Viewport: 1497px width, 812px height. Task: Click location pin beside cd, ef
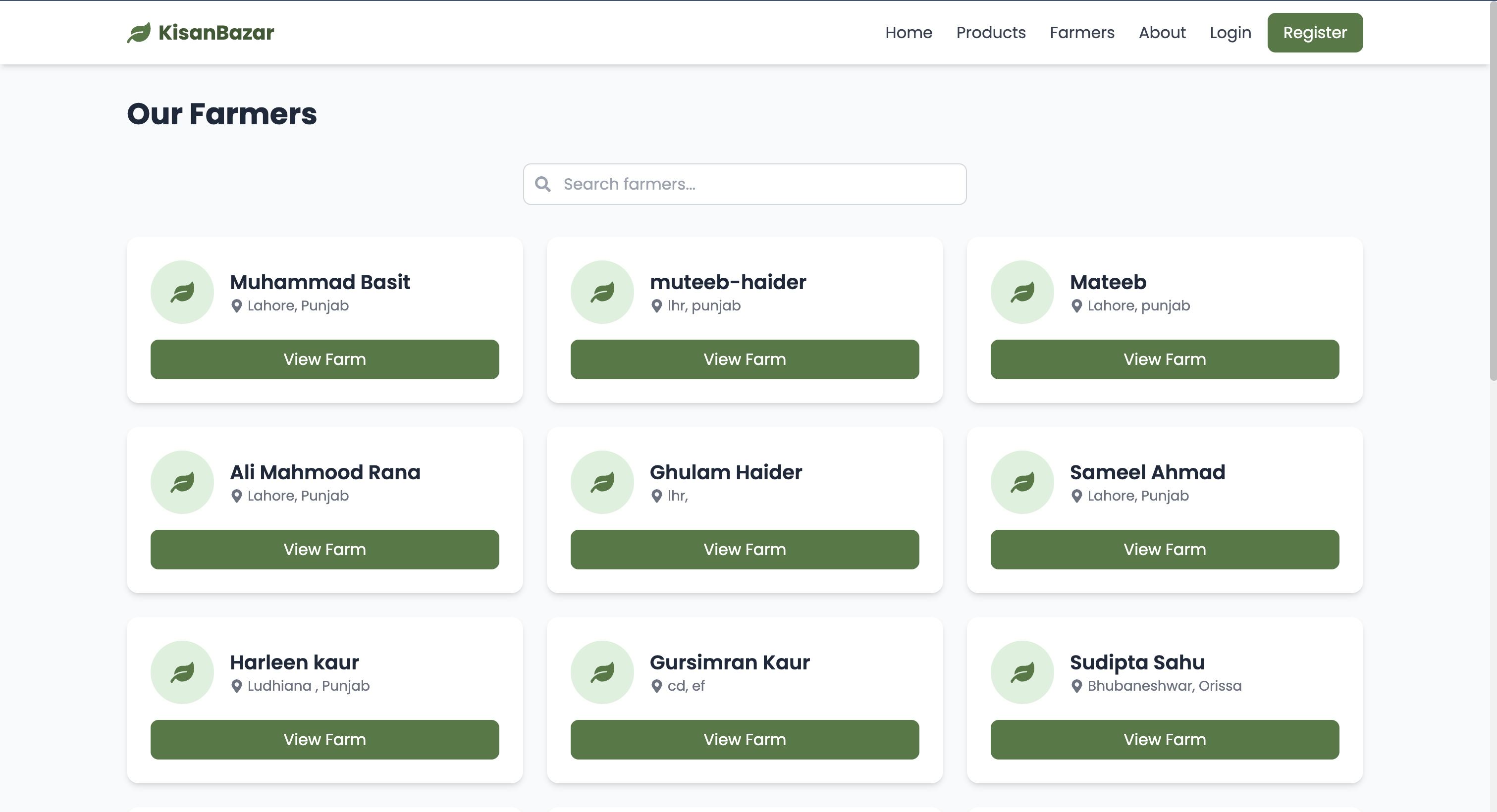click(x=657, y=686)
